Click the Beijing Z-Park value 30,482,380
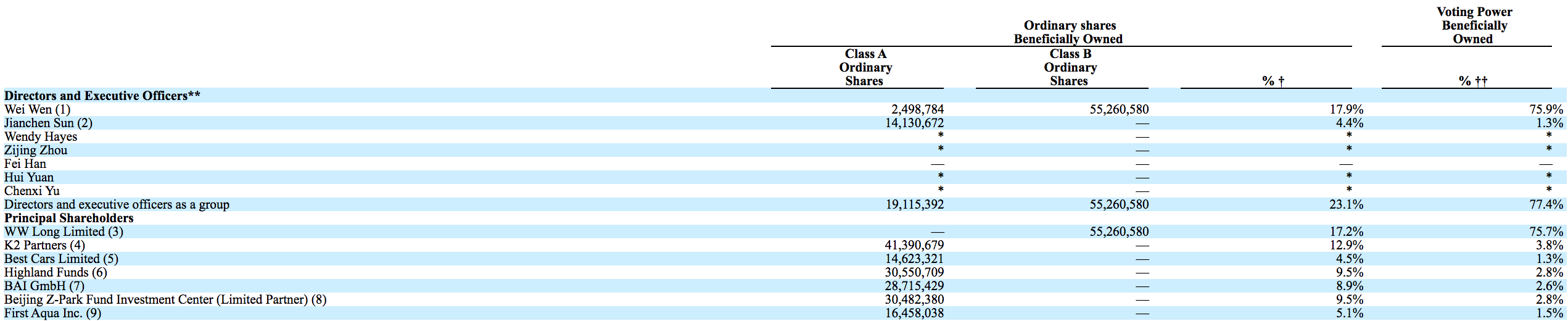The image size is (1568, 321). coord(914,299)
